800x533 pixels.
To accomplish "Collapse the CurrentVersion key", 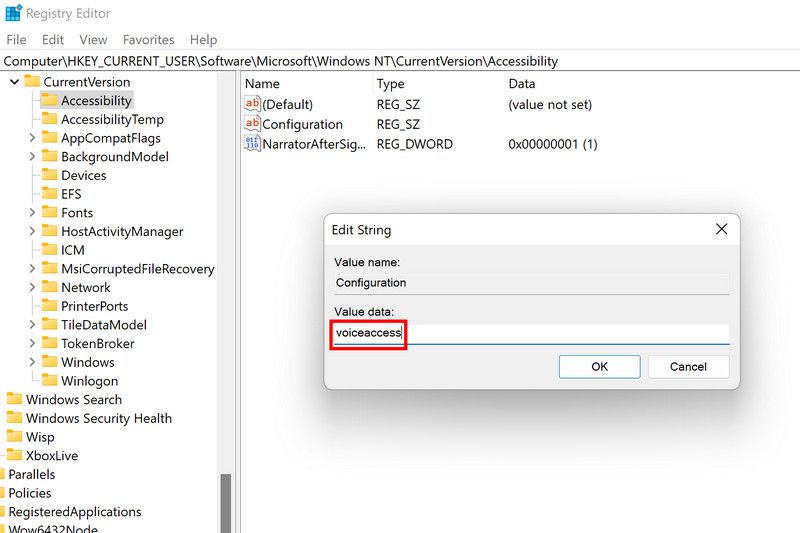I will (x=14, y=82).
